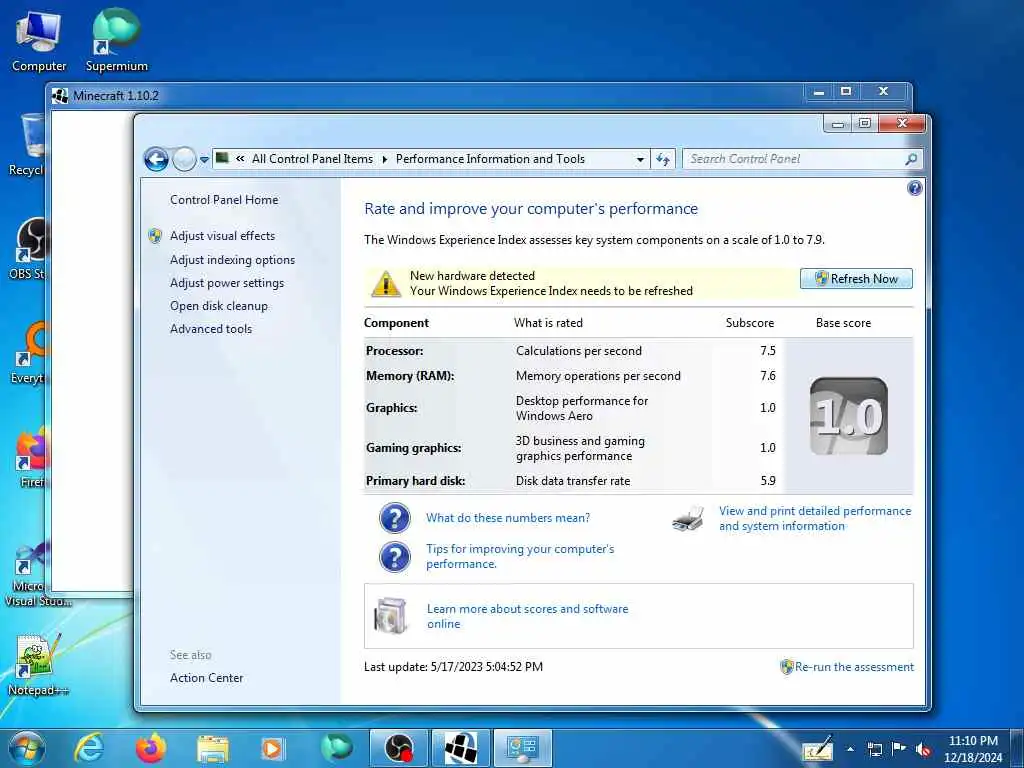Open the blue Help question mark icon

point(914,188)
